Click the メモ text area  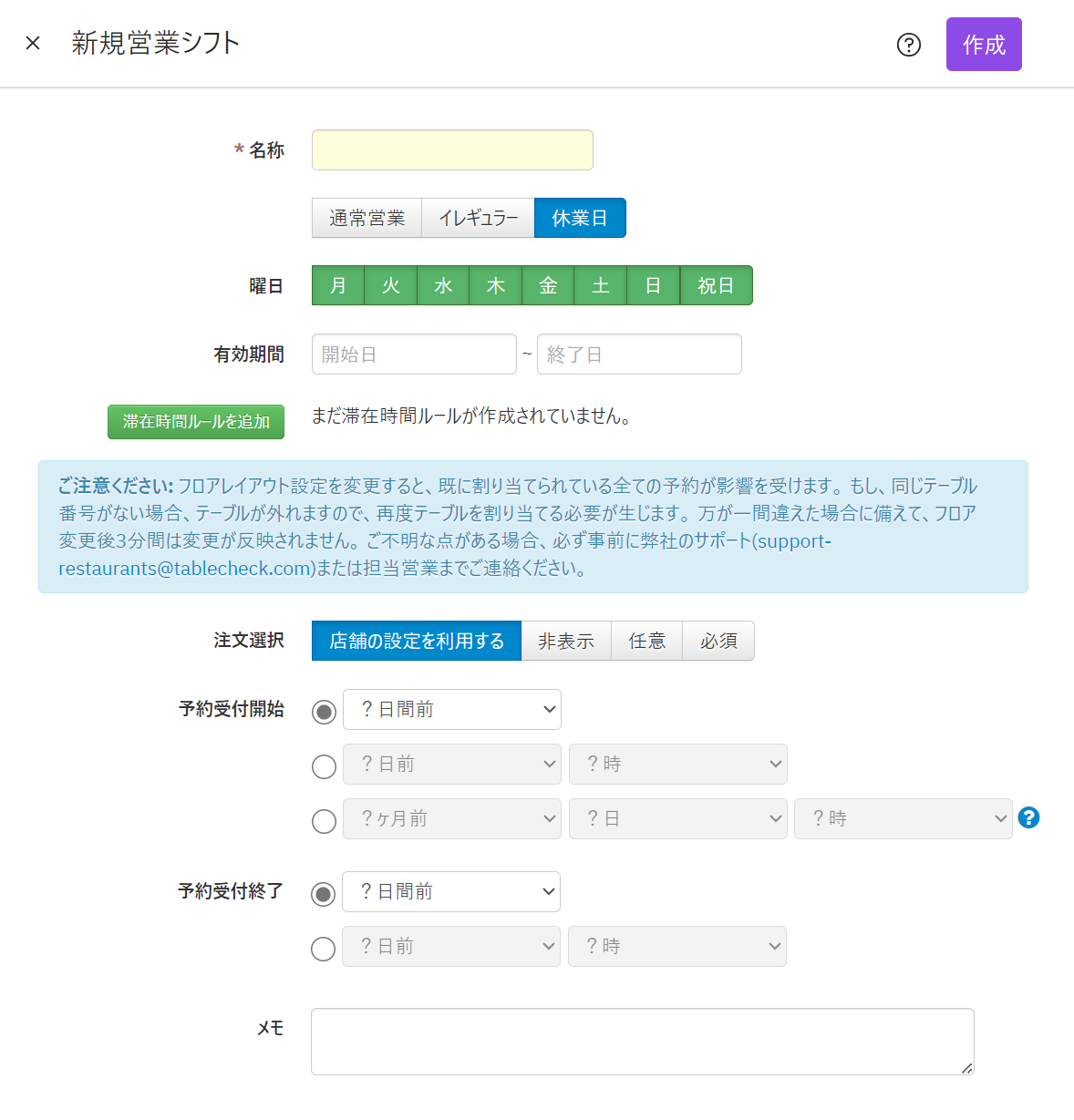[x=642, y=1042]
